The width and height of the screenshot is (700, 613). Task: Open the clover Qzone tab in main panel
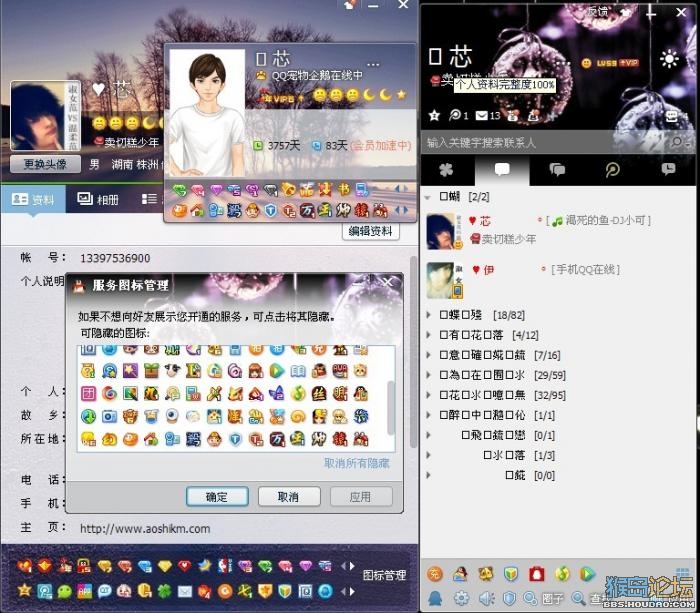click(x=446, y=170)
